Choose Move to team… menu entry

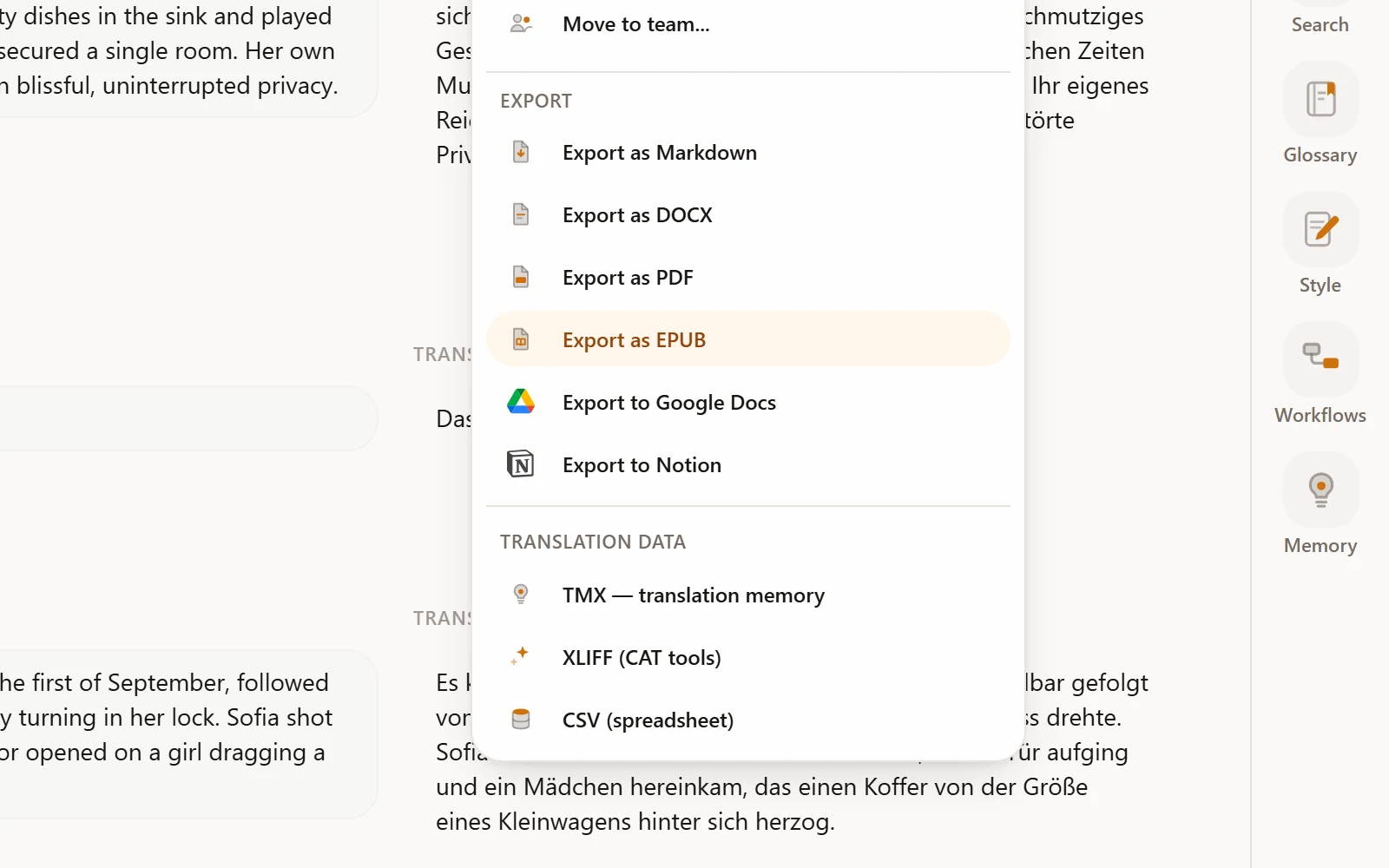coord(748,24)
